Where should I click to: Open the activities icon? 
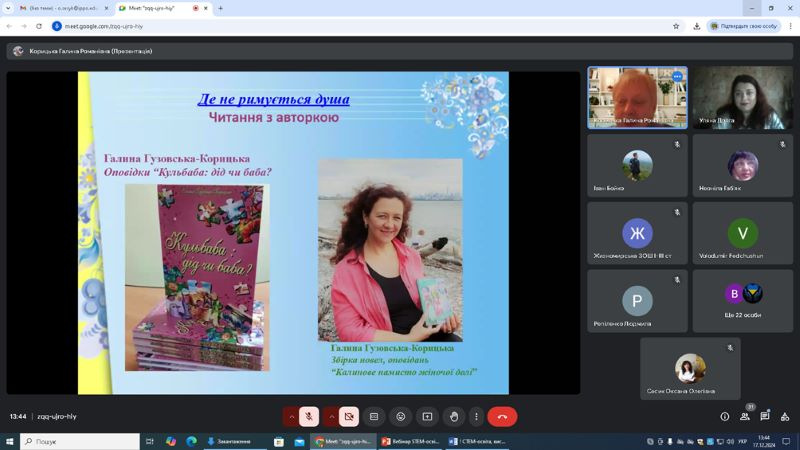pyautogui.click(x=785, y=417)
